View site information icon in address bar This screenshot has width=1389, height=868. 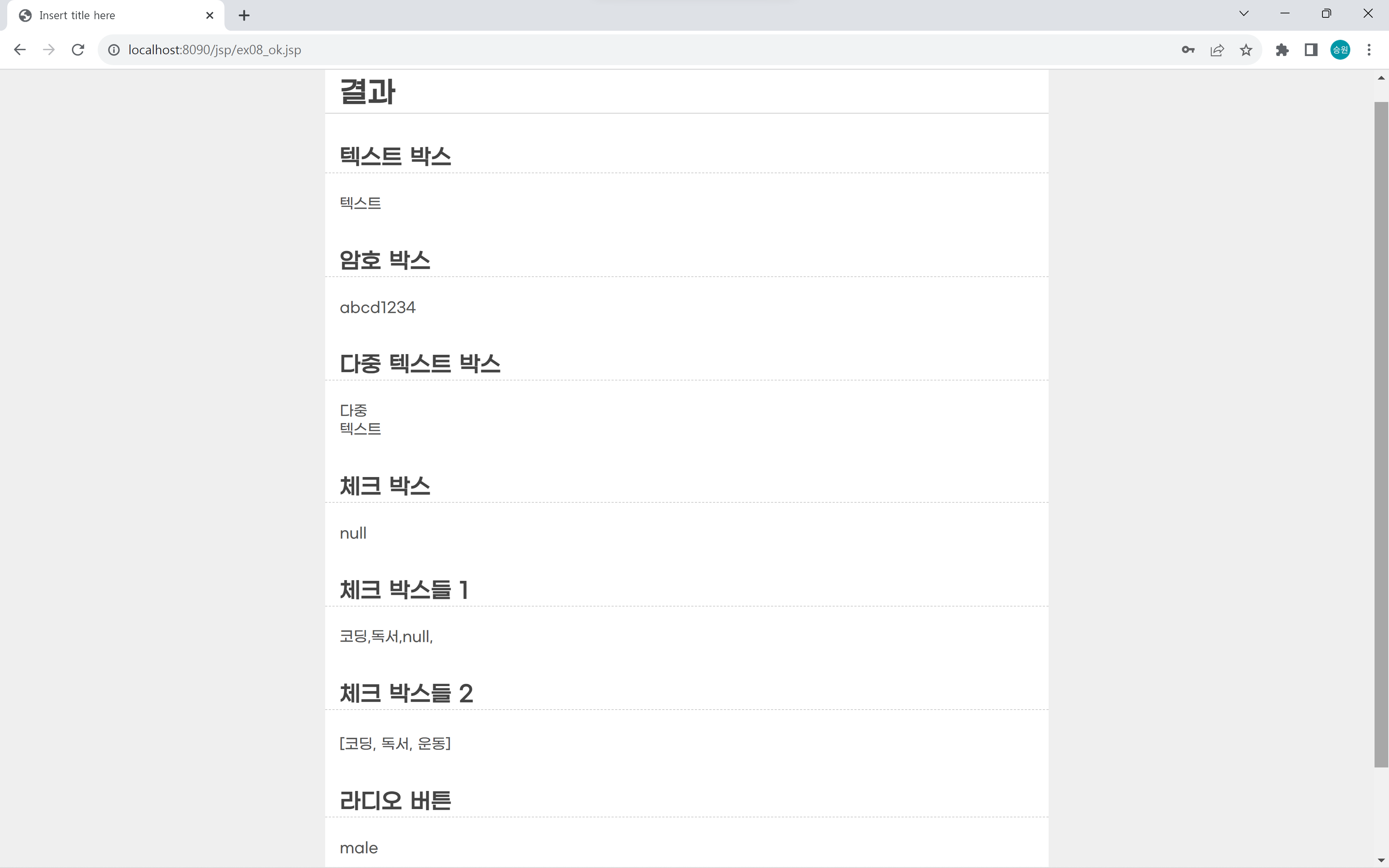tap(114, 50)
